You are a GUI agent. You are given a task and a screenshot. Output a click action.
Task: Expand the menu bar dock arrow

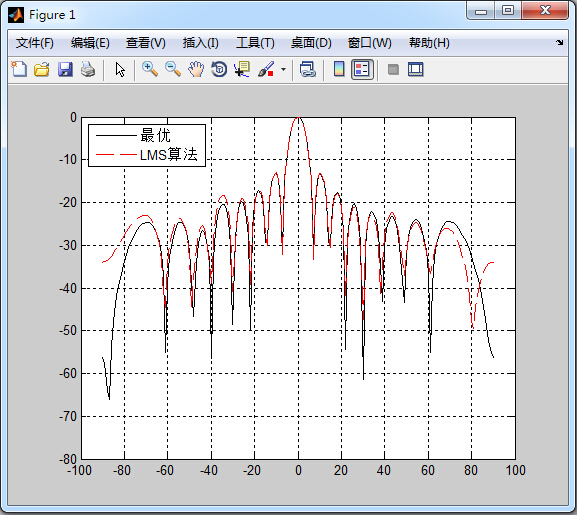tap(560, 42)
